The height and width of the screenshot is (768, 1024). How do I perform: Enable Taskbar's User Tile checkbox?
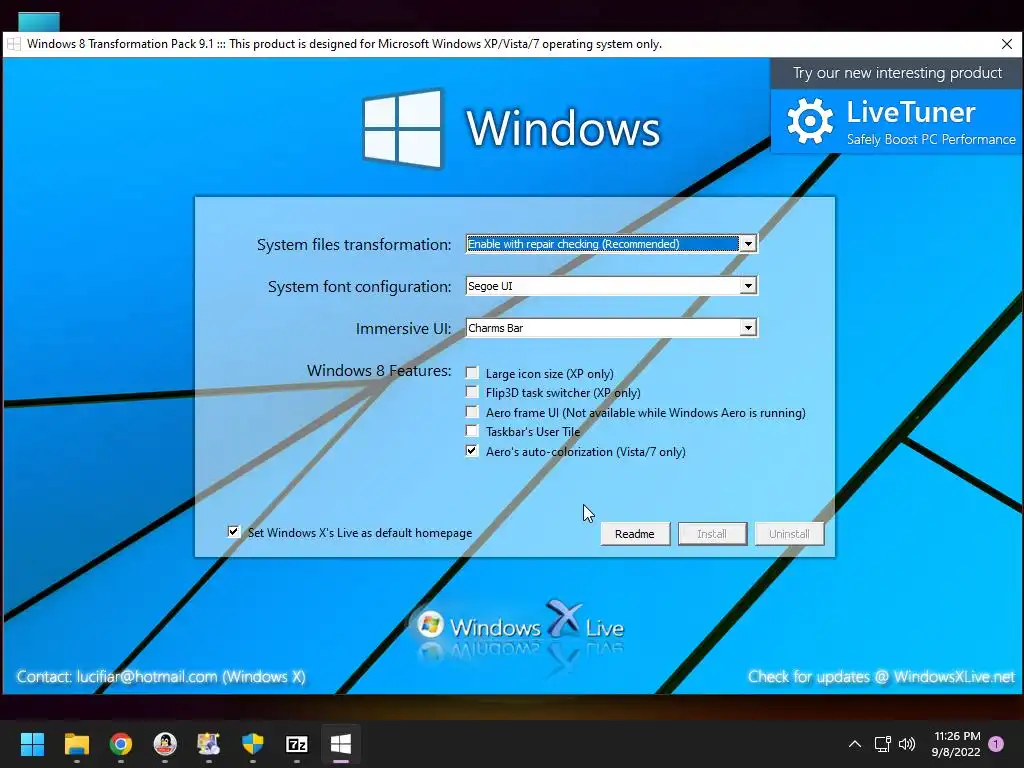click(x=472, y=431)
